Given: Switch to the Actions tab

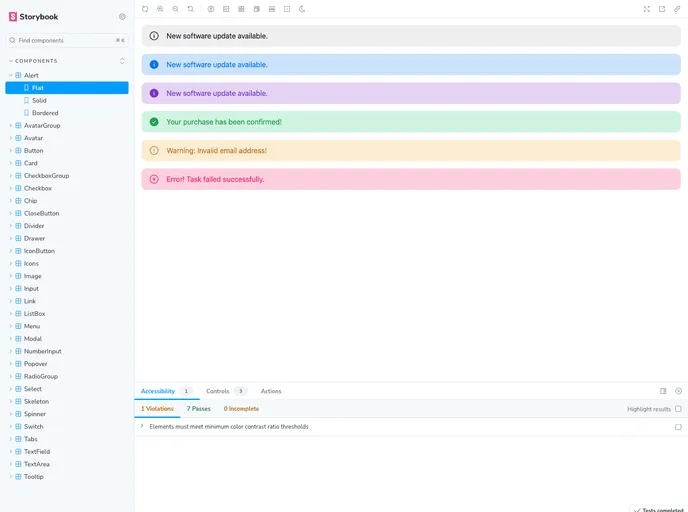Looking at the screenshot, I should point(271,391).
